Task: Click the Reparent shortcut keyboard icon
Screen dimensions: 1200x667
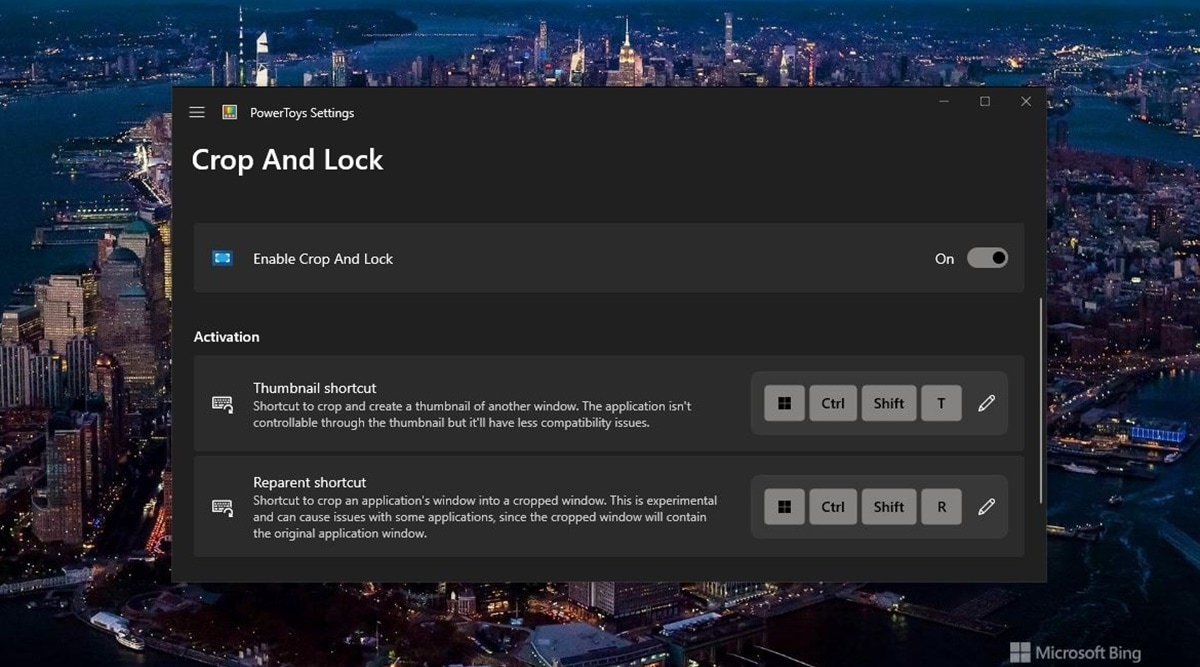Action: coord(222,507)
